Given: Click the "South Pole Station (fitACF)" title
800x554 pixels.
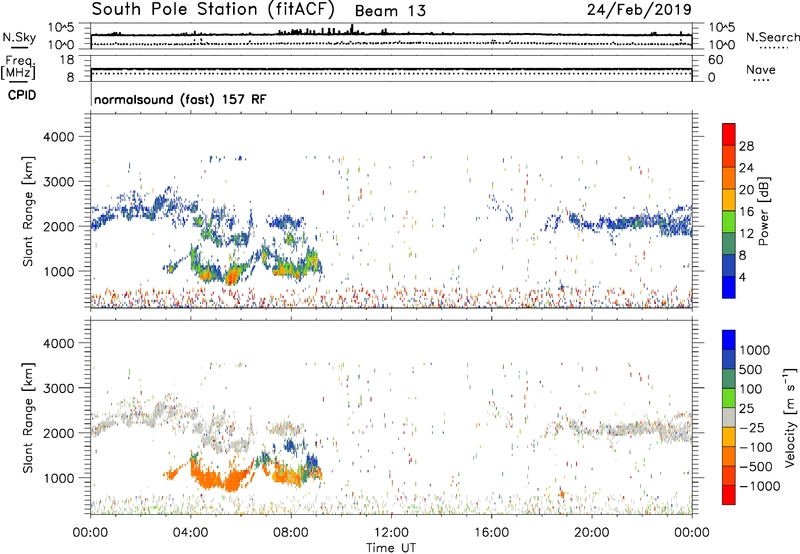Looking at the screenshot, I should [213, 10].
